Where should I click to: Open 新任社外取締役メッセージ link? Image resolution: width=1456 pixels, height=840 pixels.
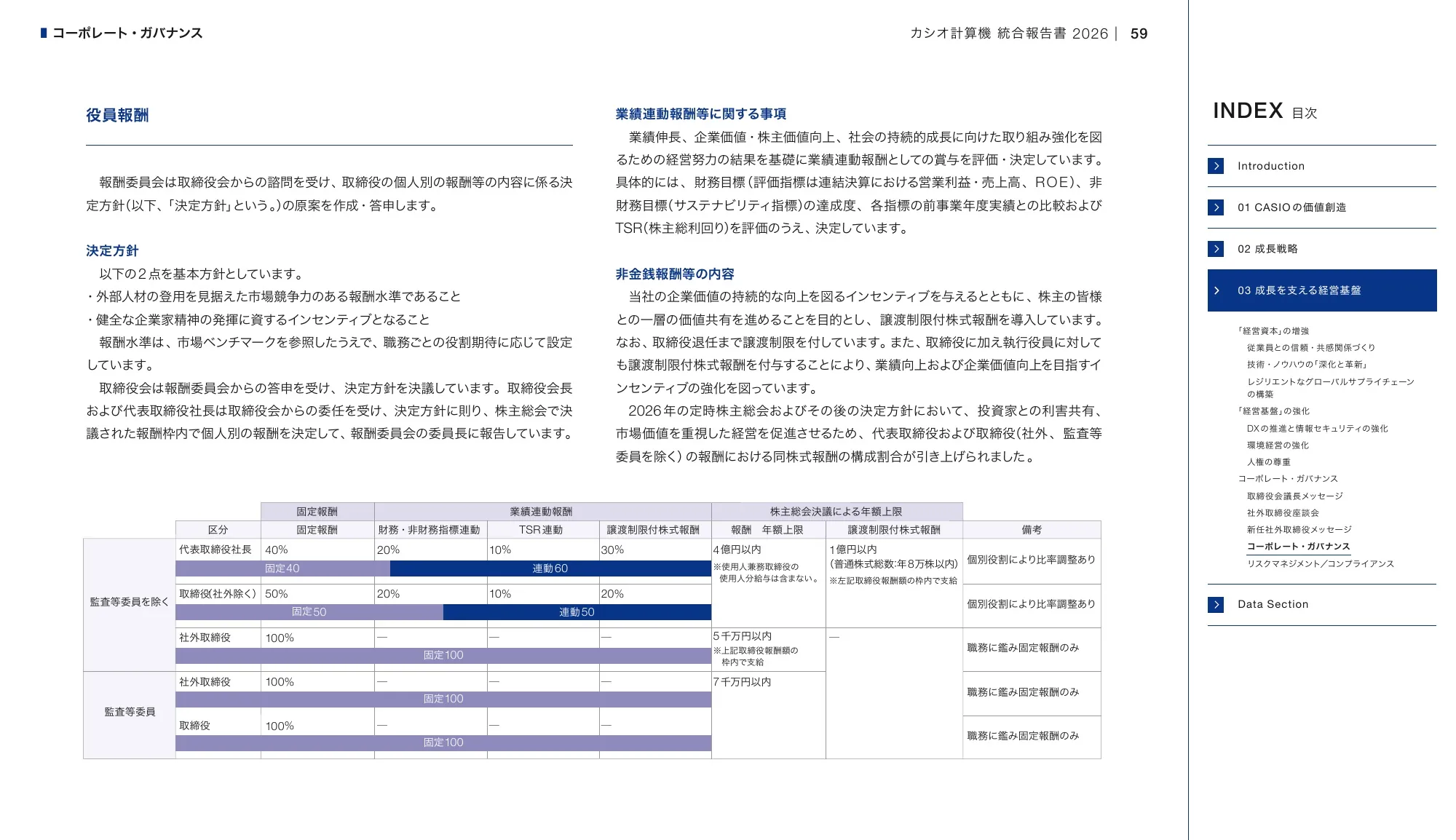coord(1299,530)
